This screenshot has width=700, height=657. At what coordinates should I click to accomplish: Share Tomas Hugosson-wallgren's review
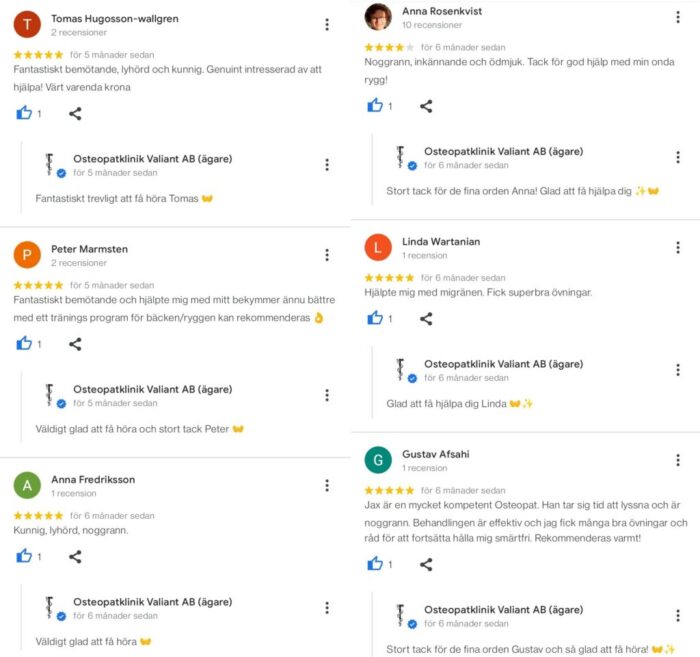pyautogui.click(x=75, y=113)
